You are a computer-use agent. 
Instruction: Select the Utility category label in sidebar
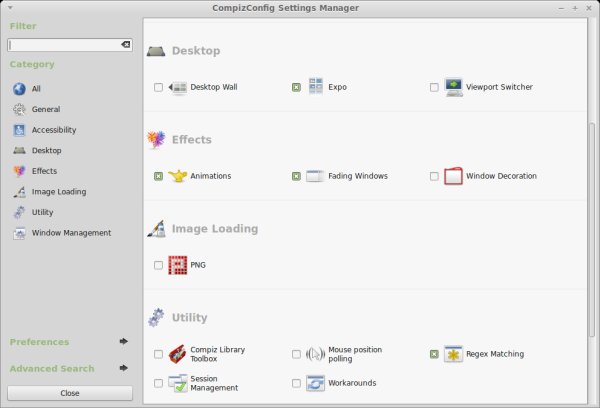click(x=42, y=212)
